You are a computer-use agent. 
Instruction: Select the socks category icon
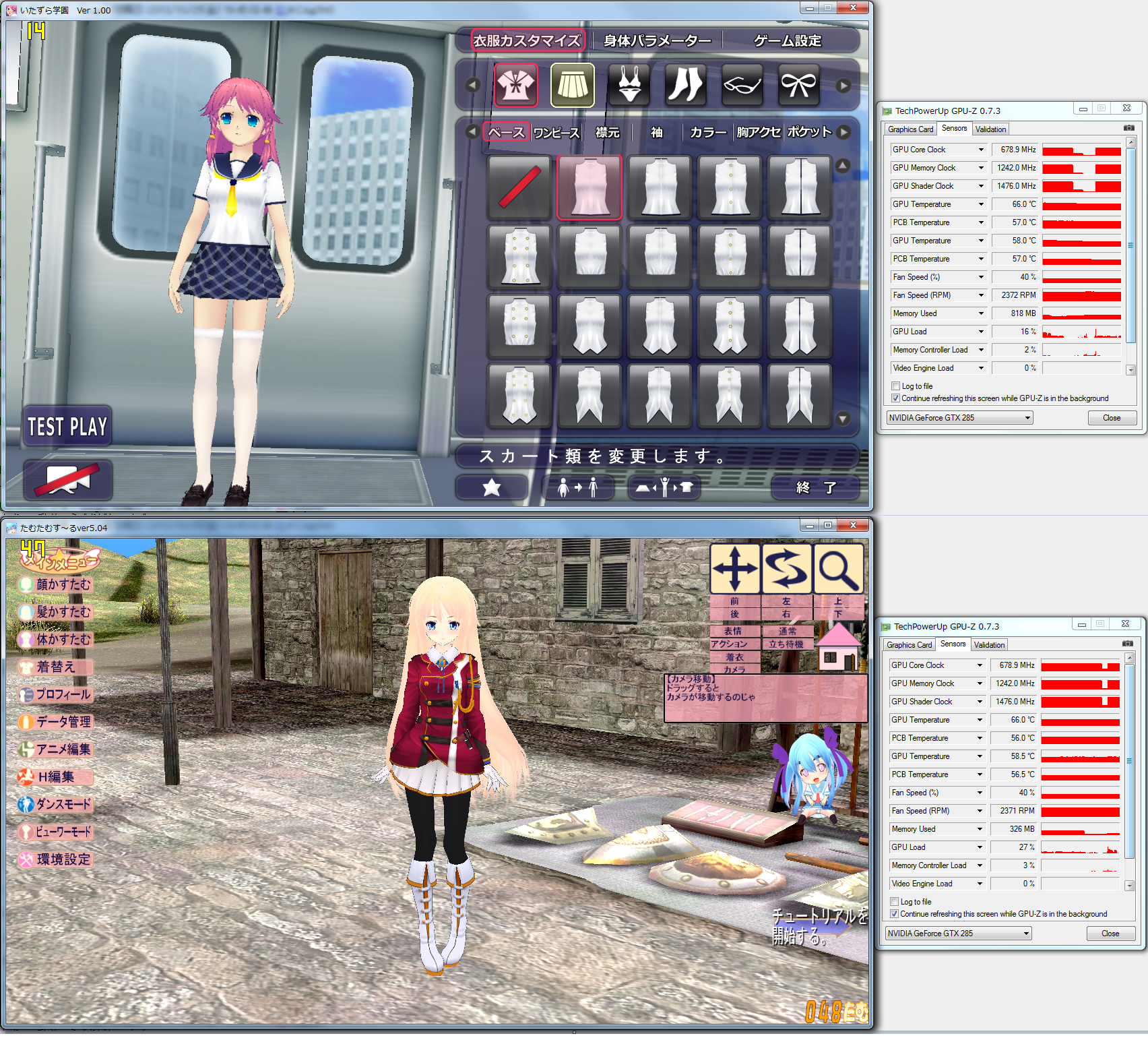[x=685, y=86]
